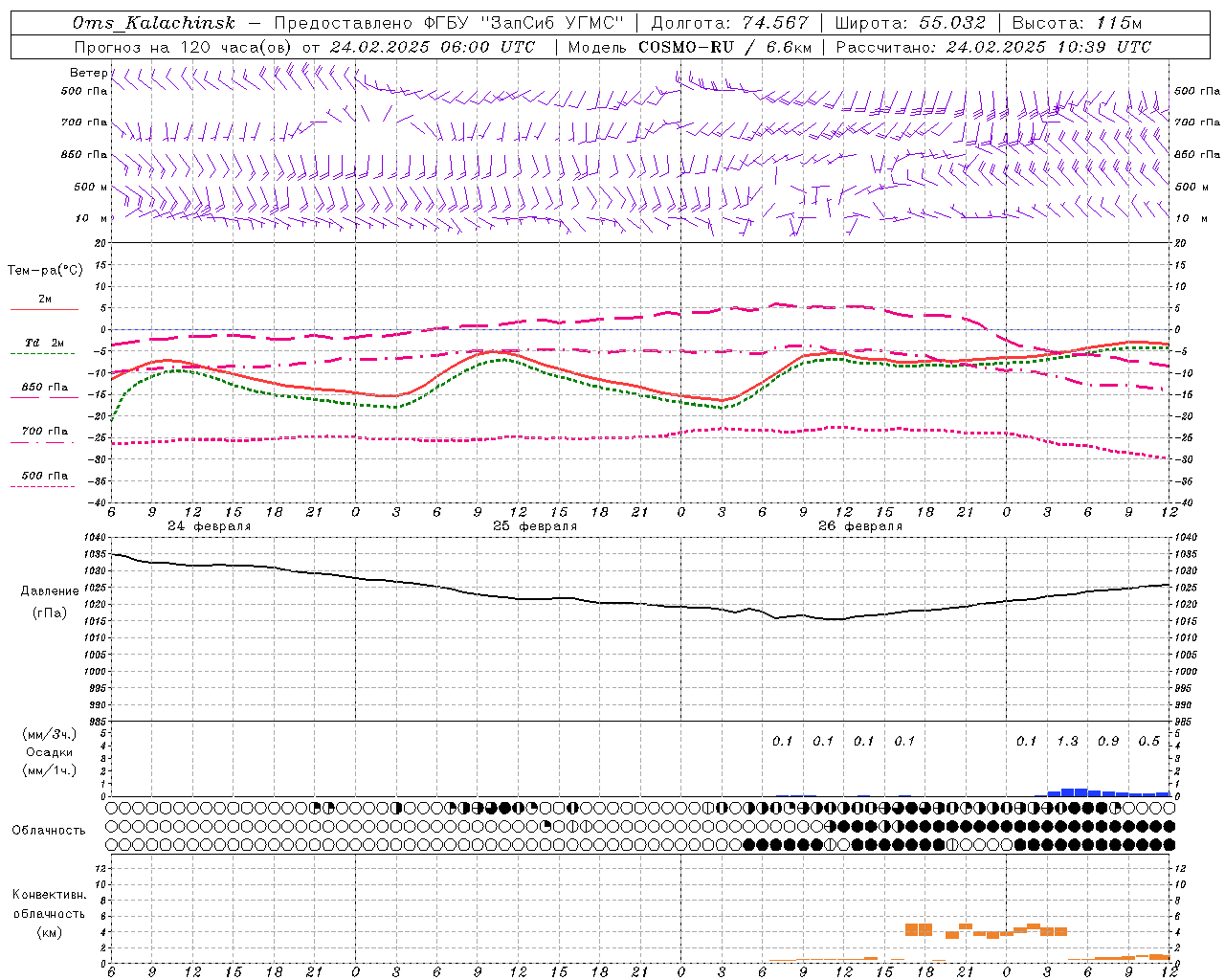Screen dimensions: 1225x980
Task: Click 'Рассчитано: 24.02.2025 10:39 UTC' text
Action: coord(993,47)
